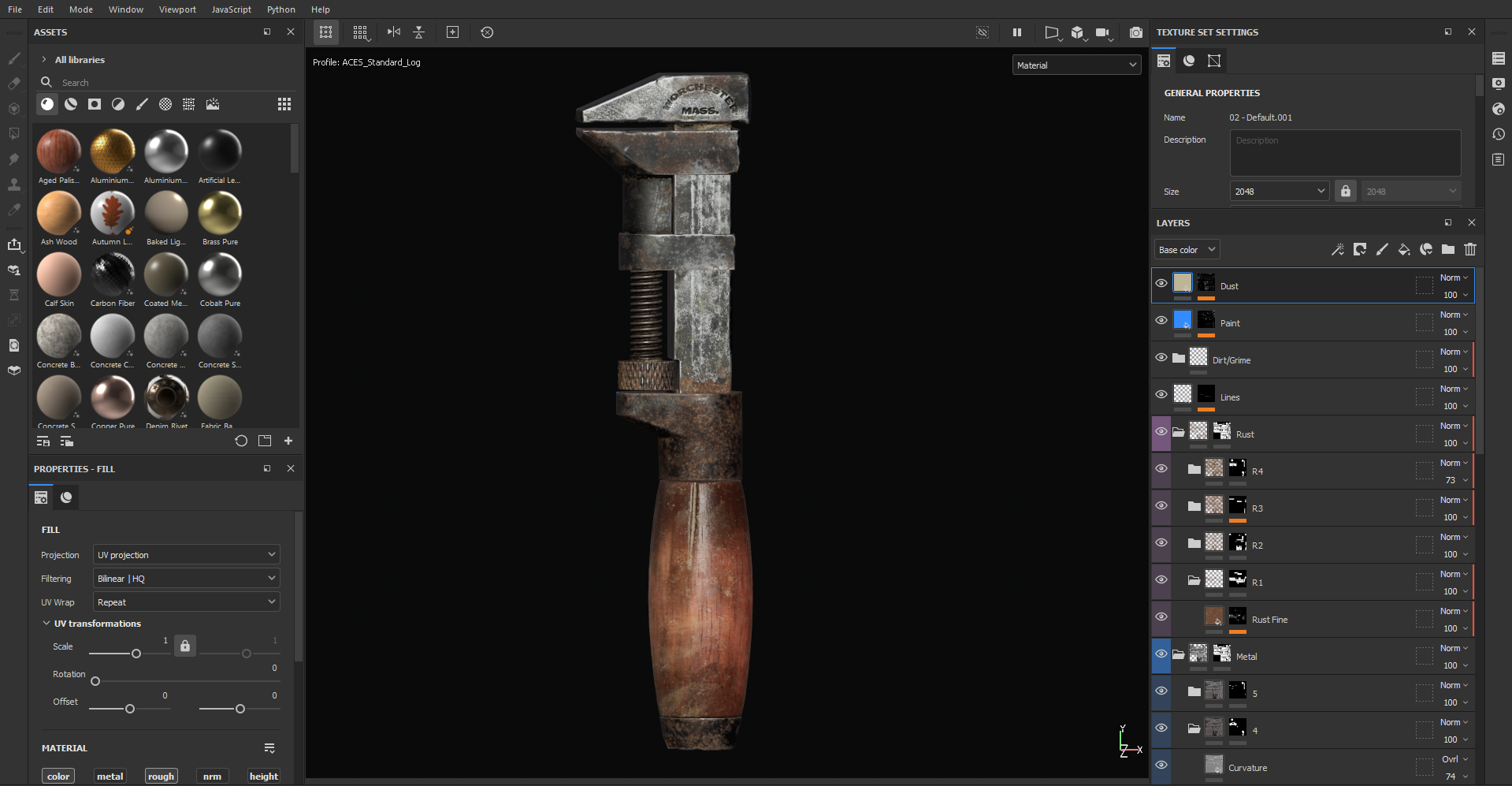Filter assets by Smart materials

[x=71, y=104]
